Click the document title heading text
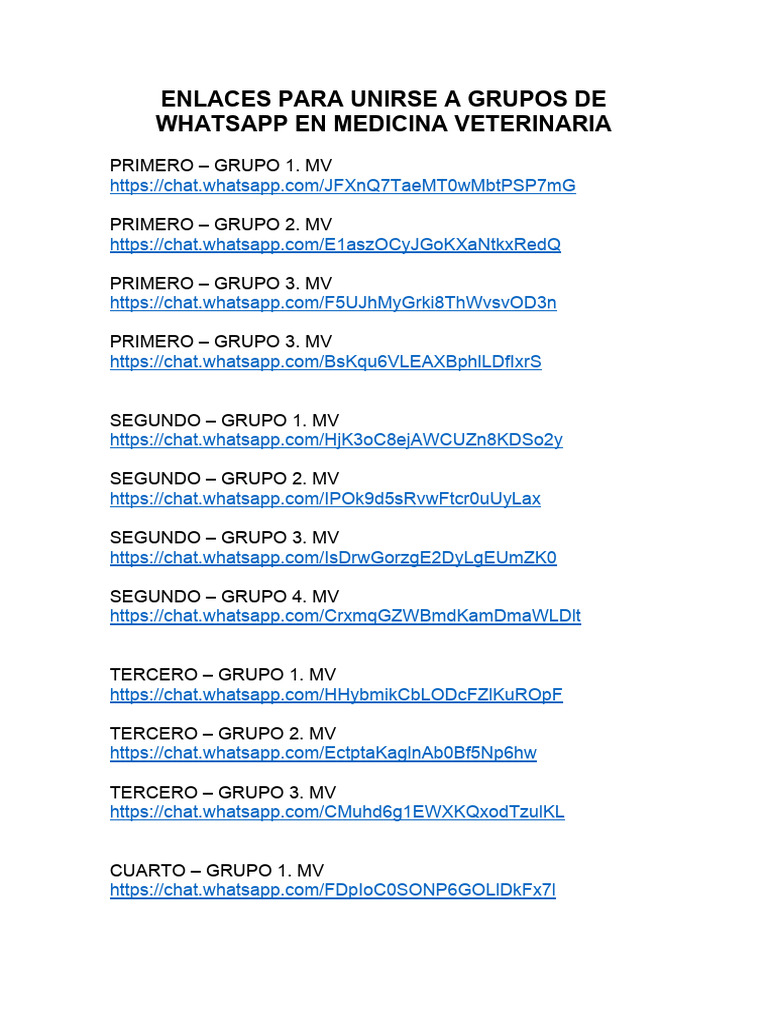Screen dimensions: 768x1024 [x=383, y=111]
